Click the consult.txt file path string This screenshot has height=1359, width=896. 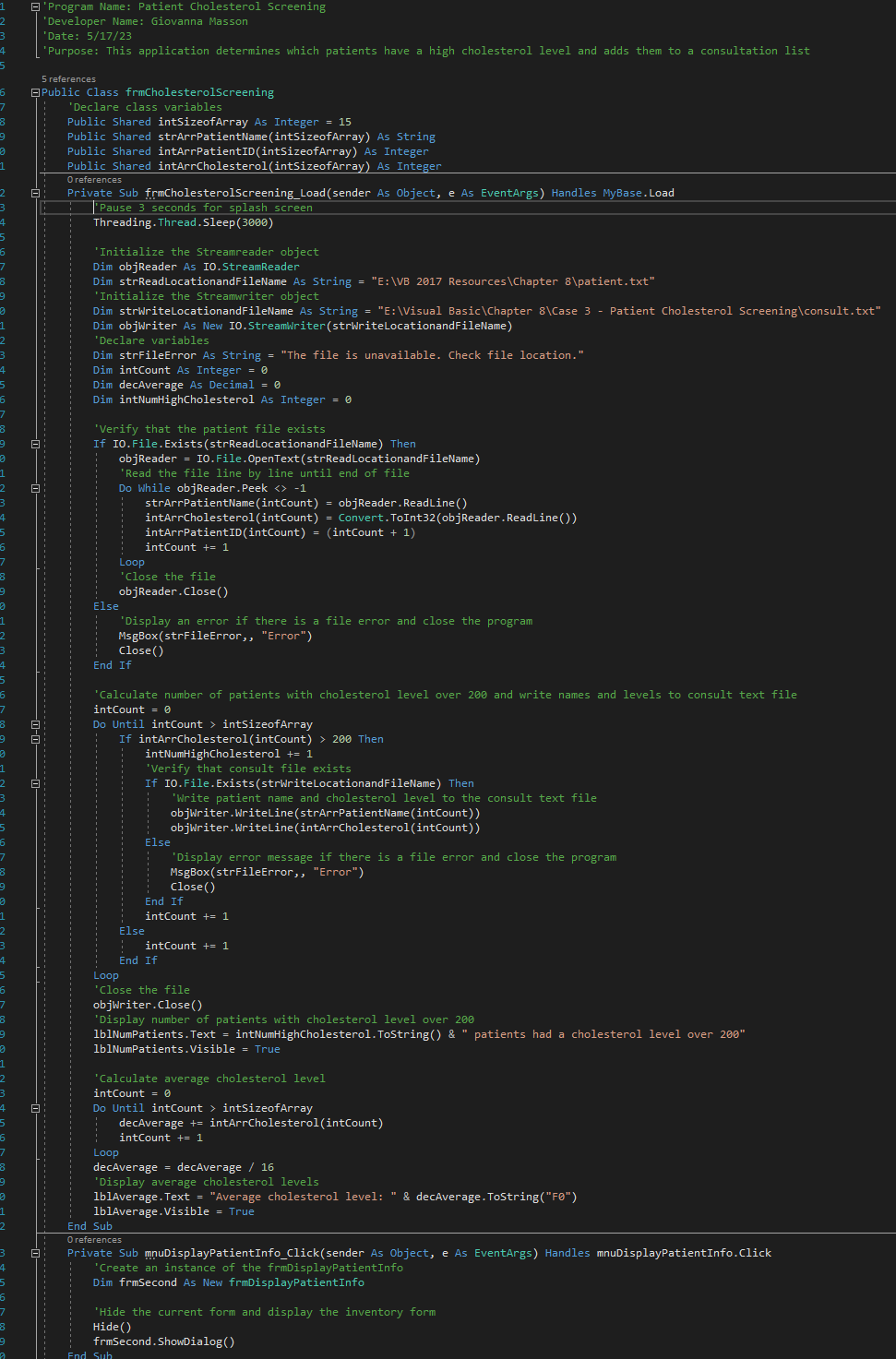click(629, 311)
